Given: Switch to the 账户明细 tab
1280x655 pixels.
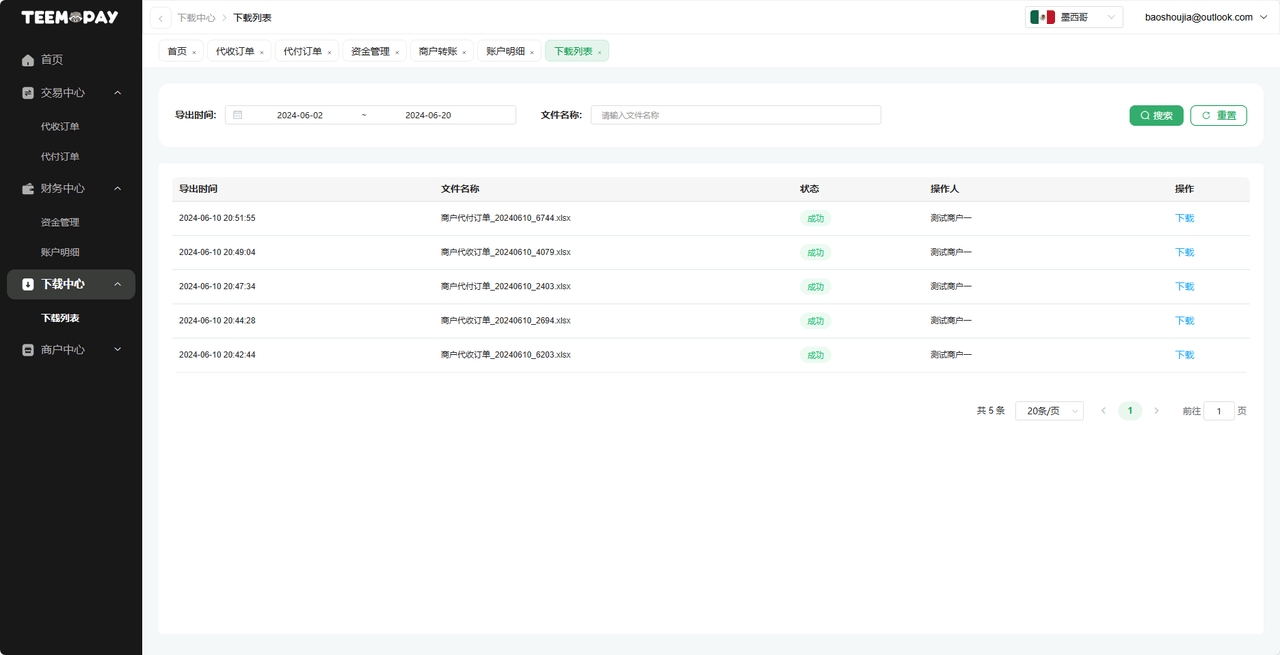Looking at the screenshot, I should point(505,51).
